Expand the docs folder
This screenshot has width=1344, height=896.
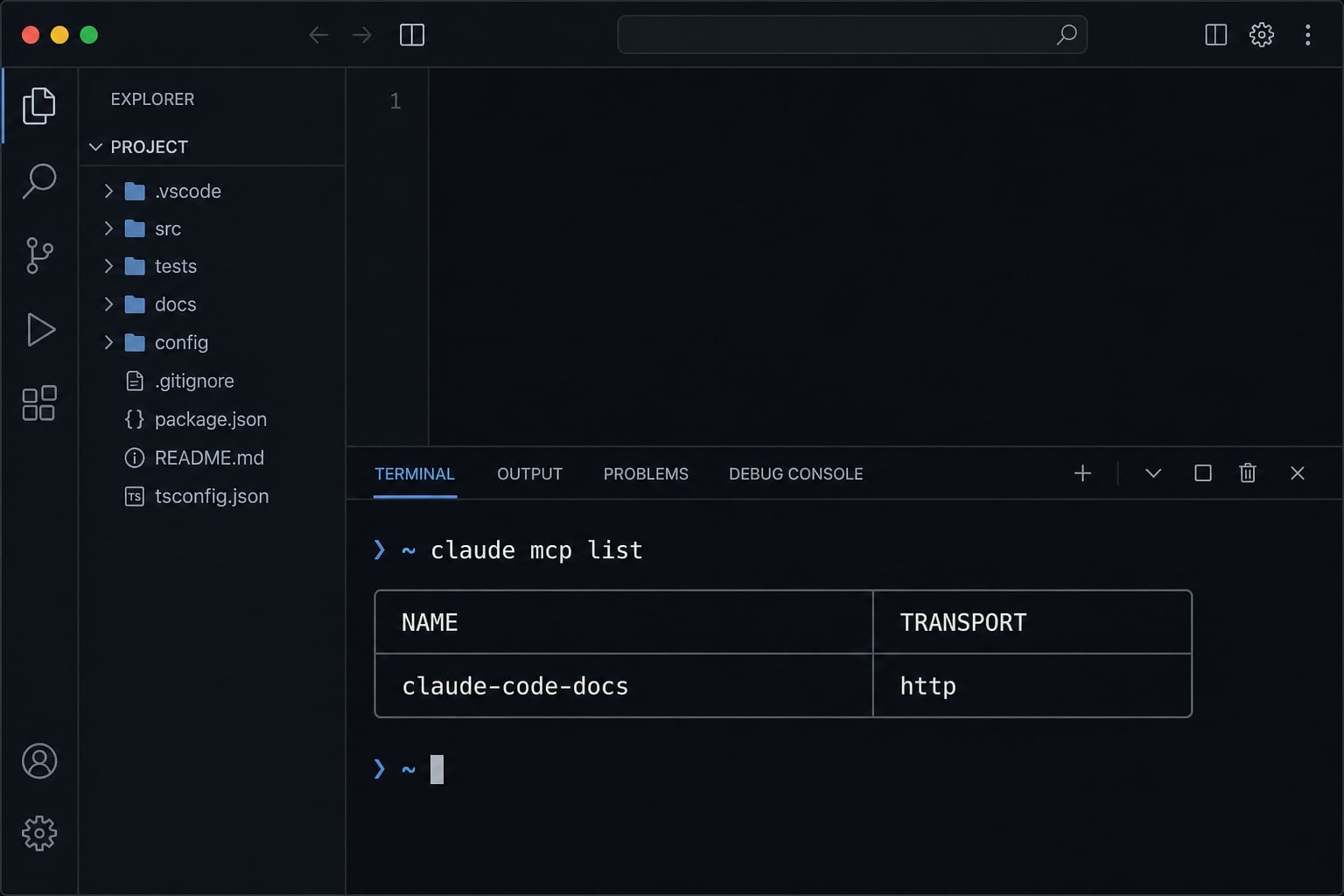[108, 304]
